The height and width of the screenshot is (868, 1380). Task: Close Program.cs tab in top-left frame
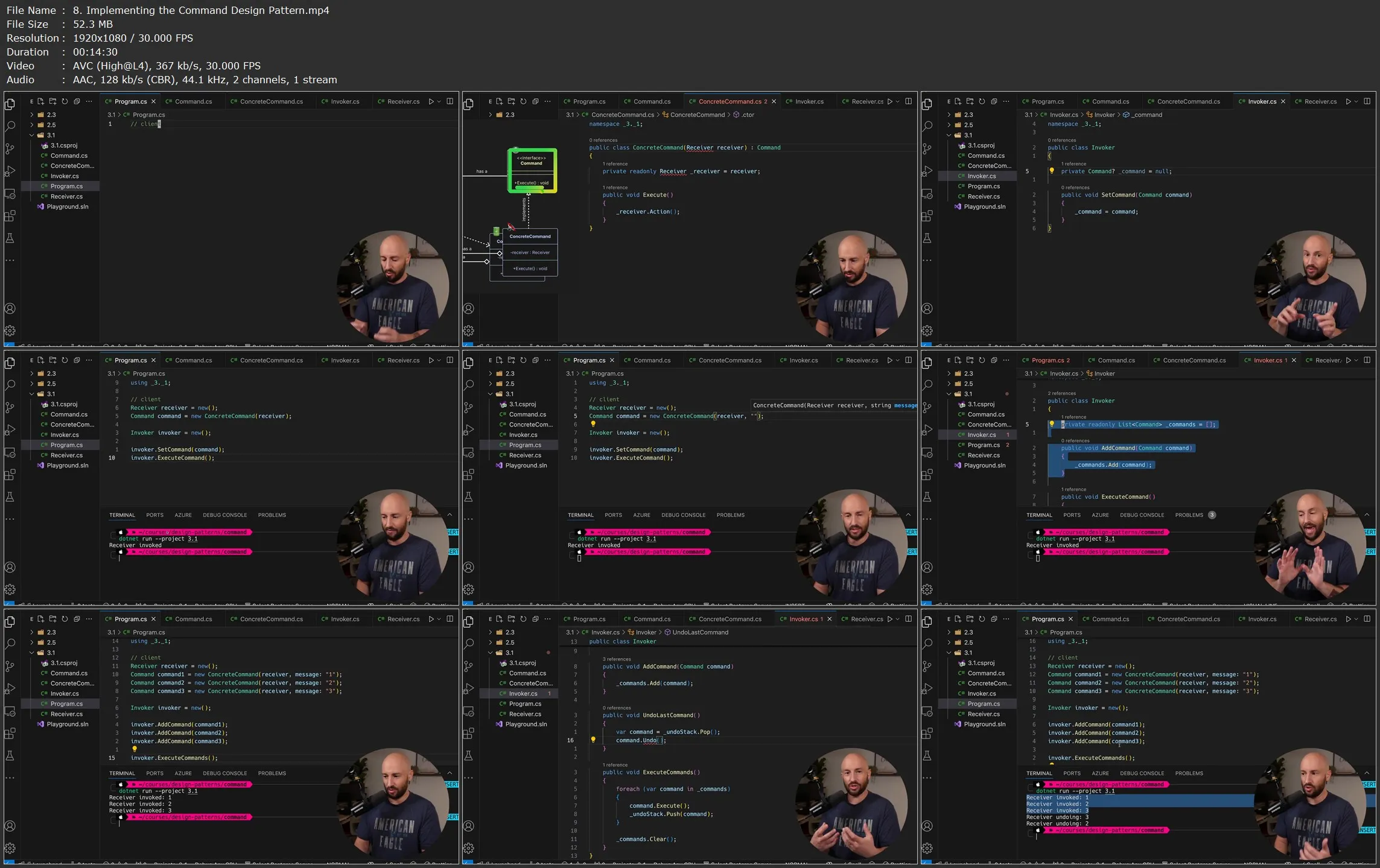point(153,101)
